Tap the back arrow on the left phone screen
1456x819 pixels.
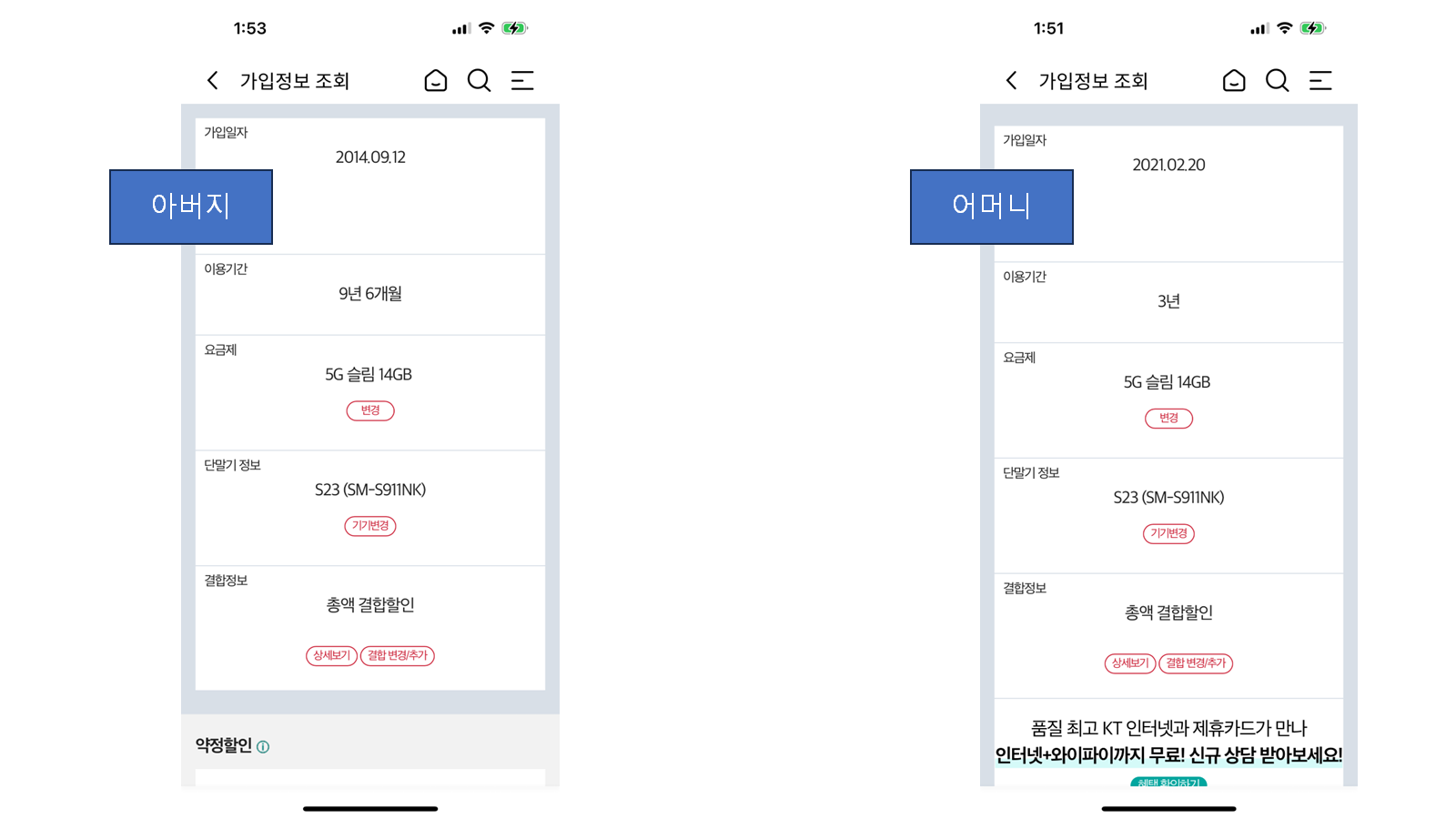(212, 80)
